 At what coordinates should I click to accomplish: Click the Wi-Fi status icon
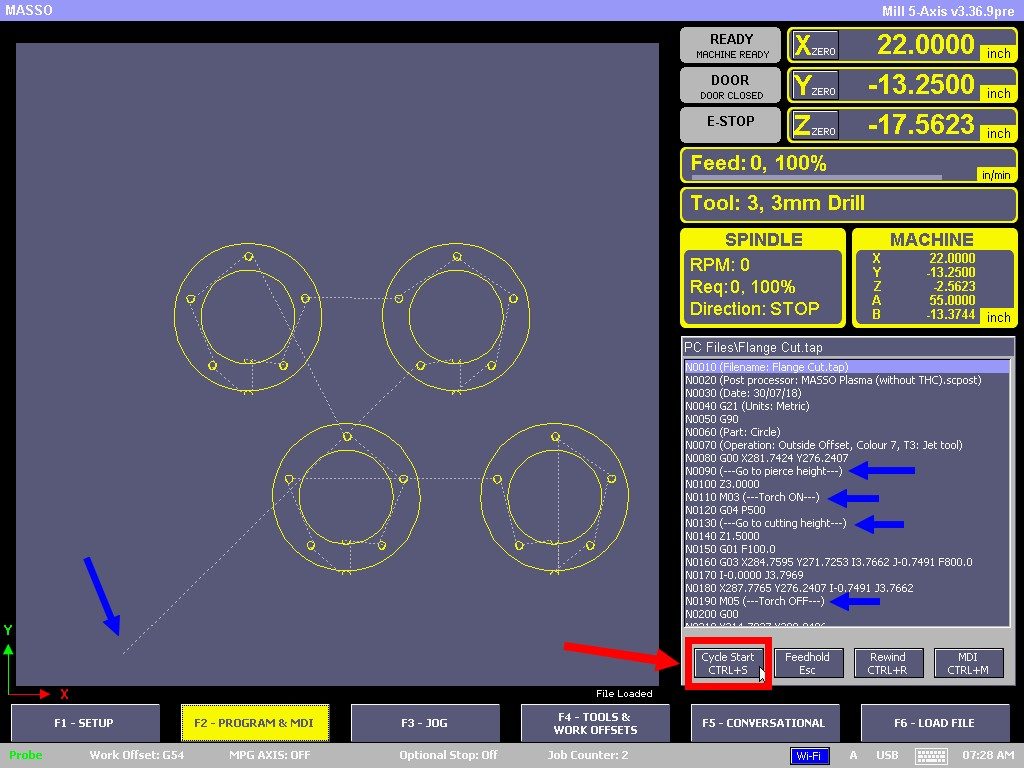pyautogui.click(x=809, y=756)
